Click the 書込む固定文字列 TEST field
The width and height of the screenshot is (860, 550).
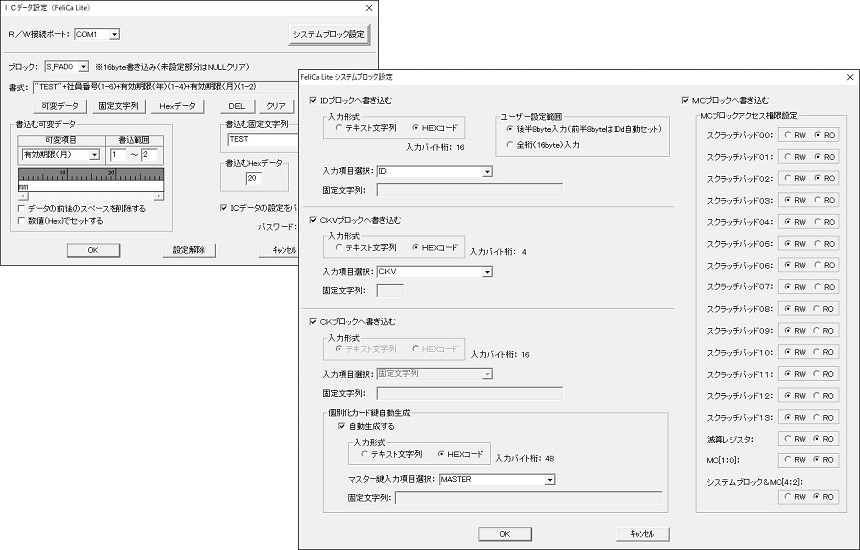click(263, 140)
